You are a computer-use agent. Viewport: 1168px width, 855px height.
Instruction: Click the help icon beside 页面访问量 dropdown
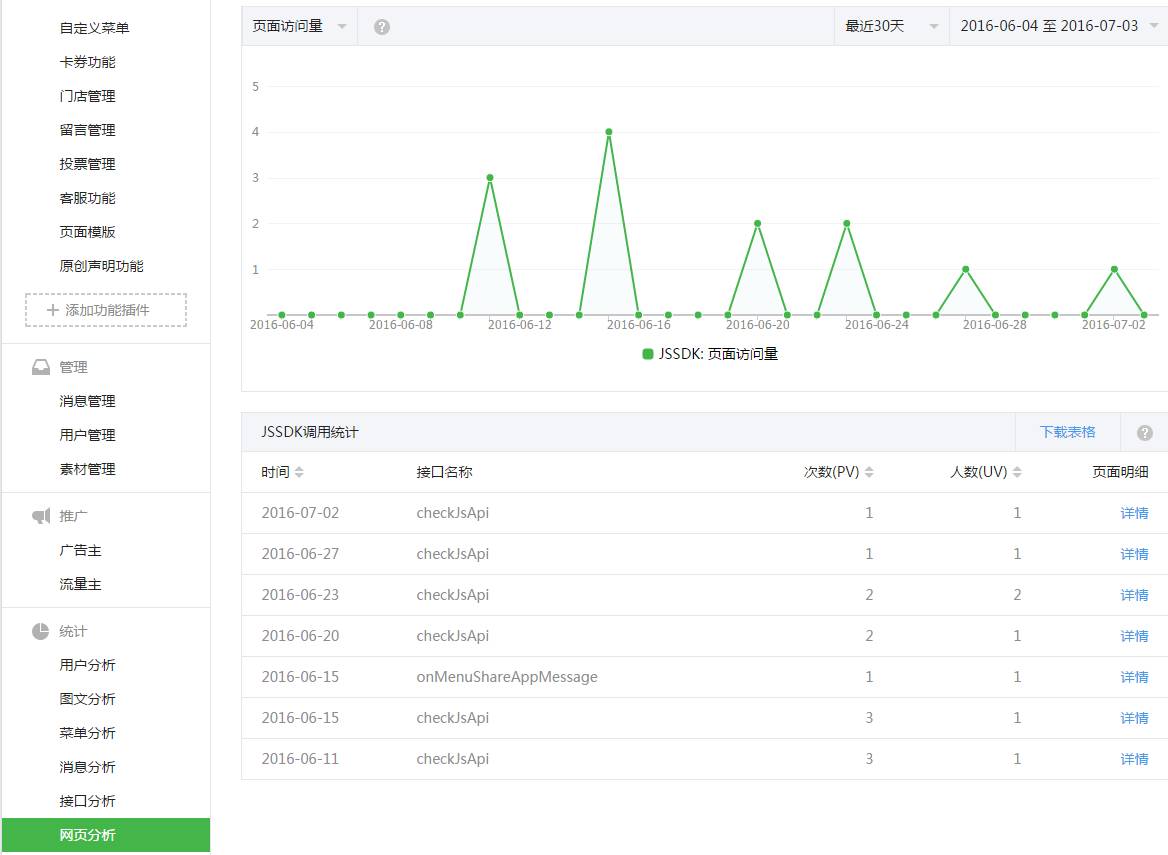pos(381,27)
